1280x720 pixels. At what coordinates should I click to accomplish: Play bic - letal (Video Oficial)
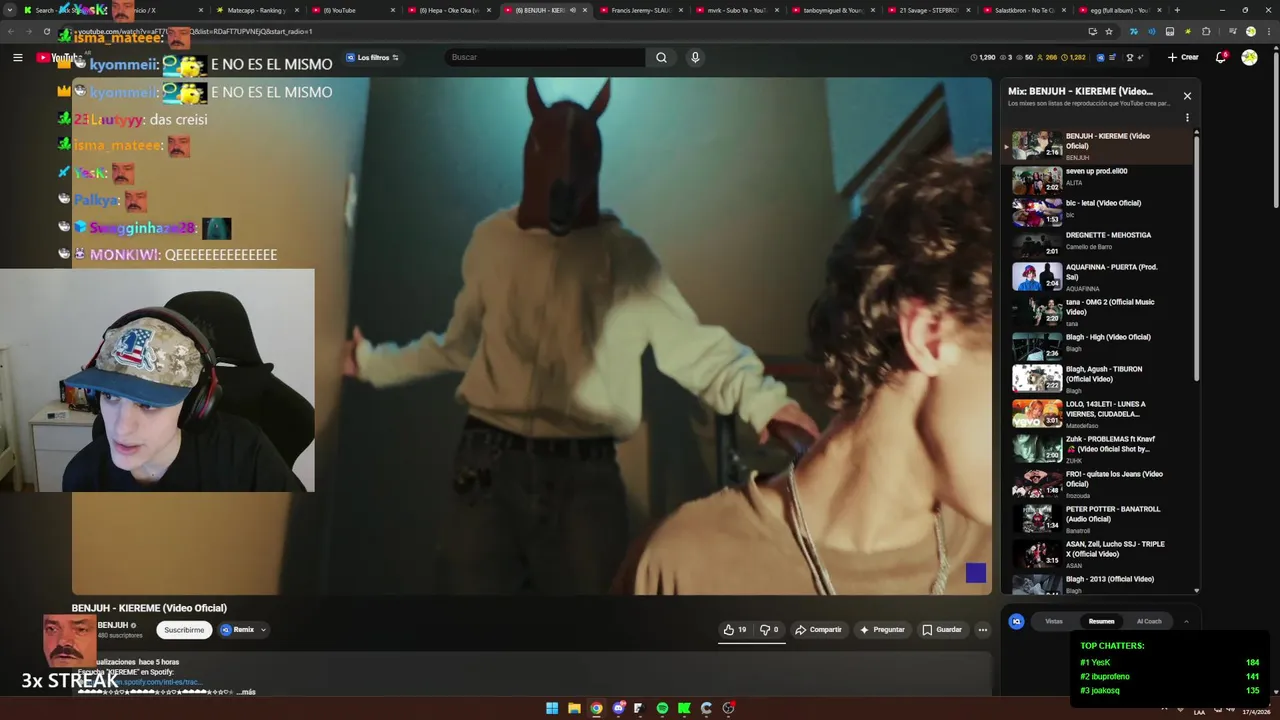coord(1100,212)
